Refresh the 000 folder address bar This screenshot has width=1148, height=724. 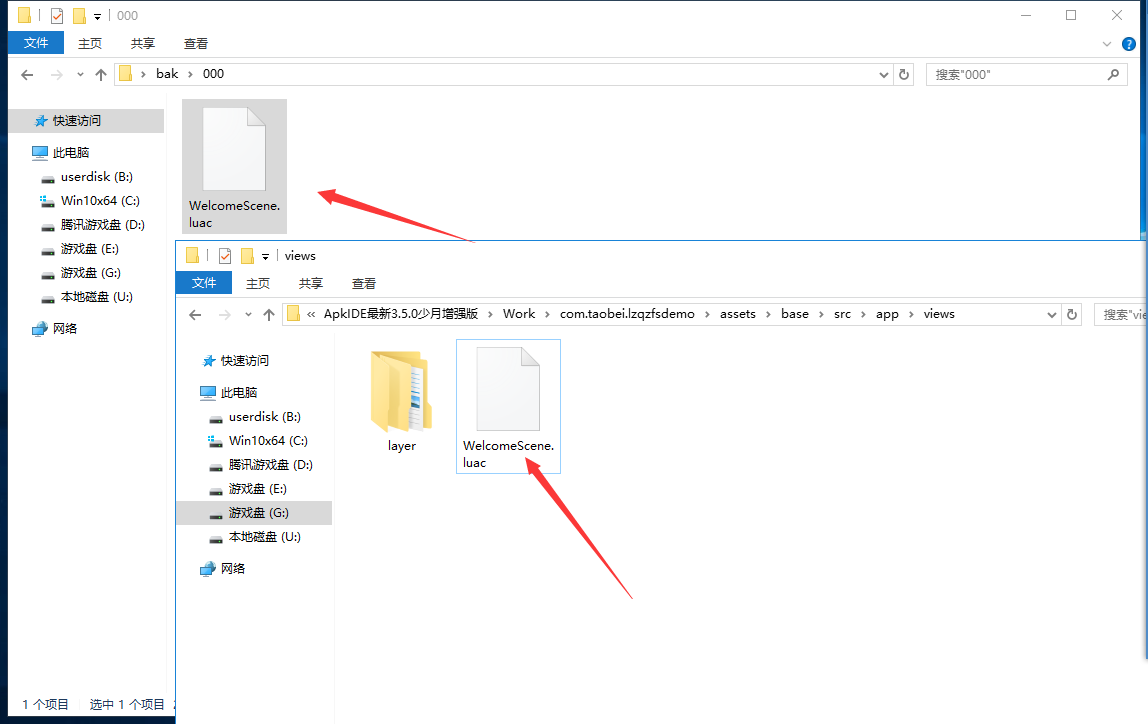(x=904, y=74)
